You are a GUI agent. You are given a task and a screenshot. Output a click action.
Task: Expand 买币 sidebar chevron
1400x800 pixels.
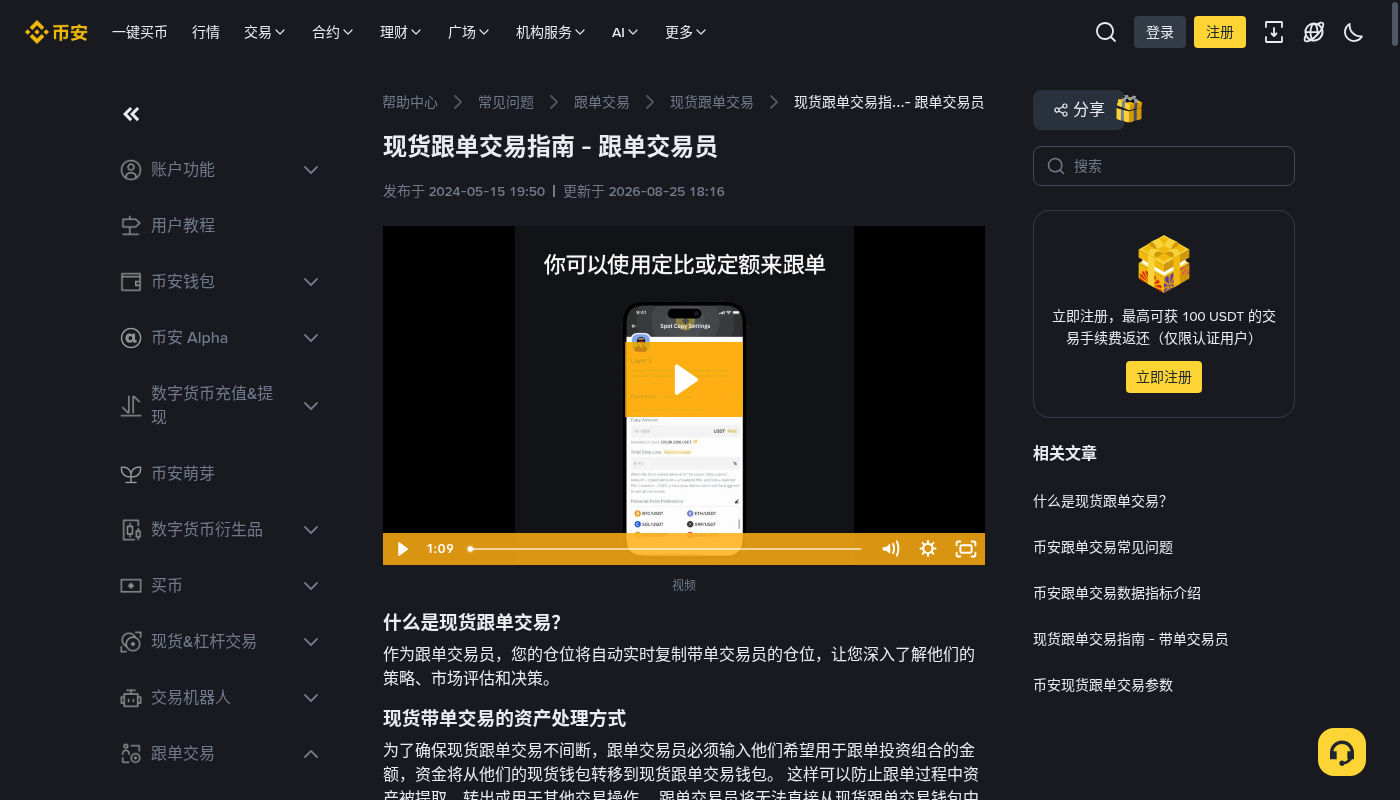pyautogui.click(x=311, y=586)
